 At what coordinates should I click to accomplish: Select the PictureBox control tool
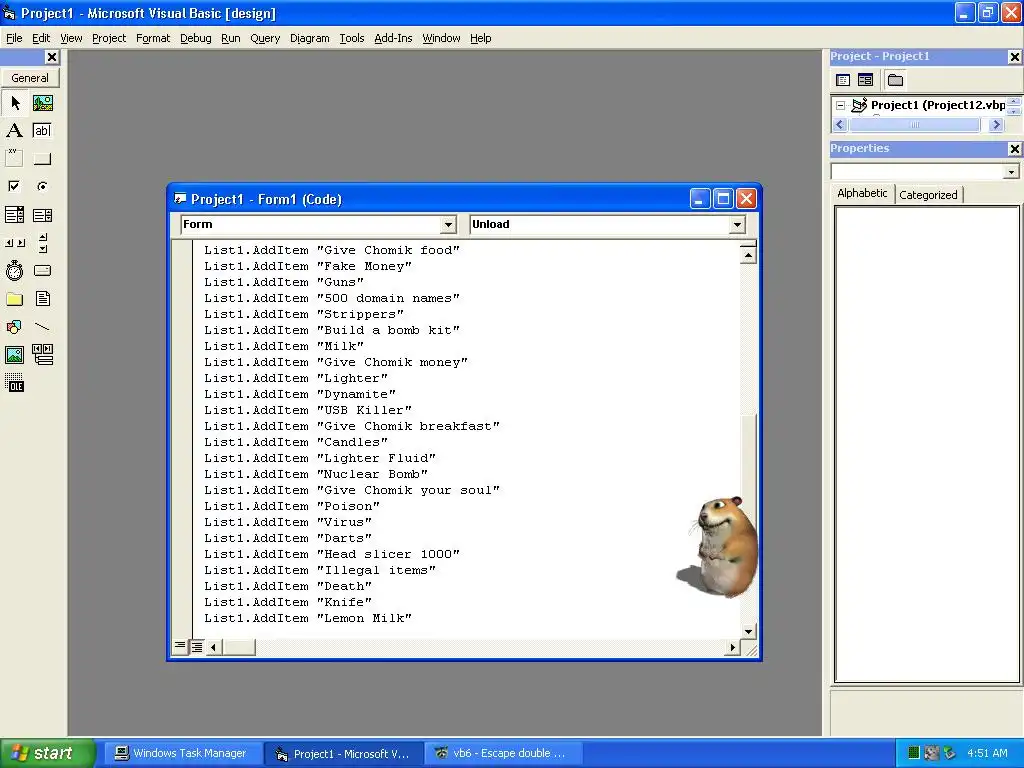[42, 103]
